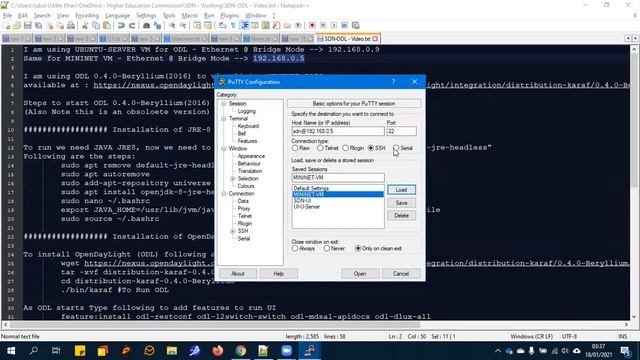The width and height of the screenshot is (640, 360).
Task: Click the Save All toolbar icon
Action: click(x=38, y=25)
